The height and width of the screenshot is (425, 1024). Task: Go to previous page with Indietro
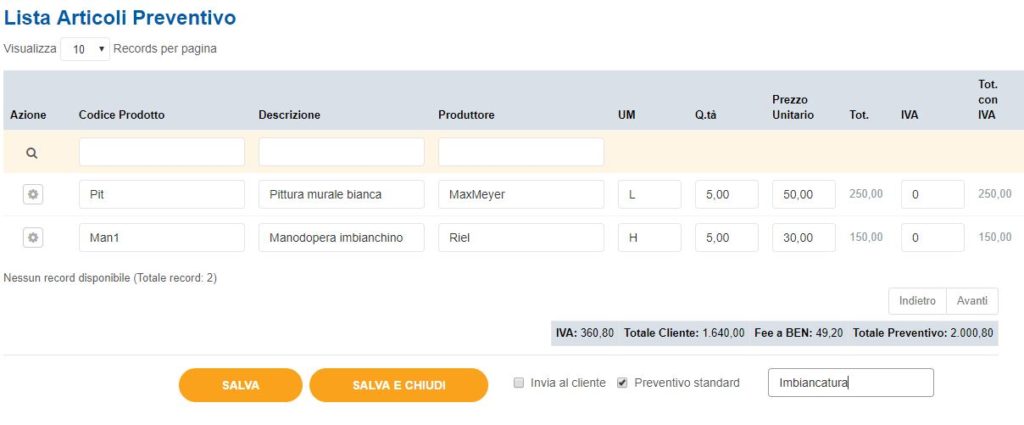point(917,301)
